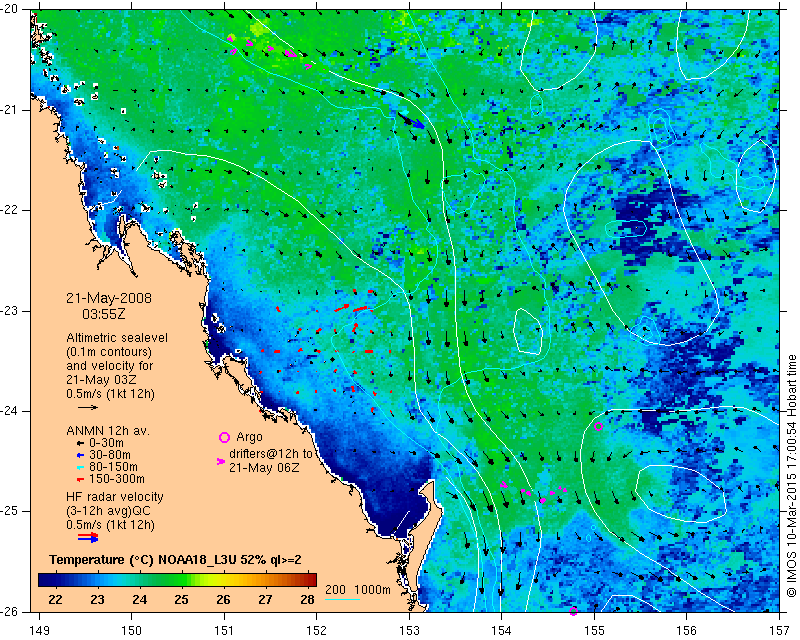Viewport: 800px width, 640px height.
Task: Click the blue 30-80m legend arrow
Action: pos(80,455)
